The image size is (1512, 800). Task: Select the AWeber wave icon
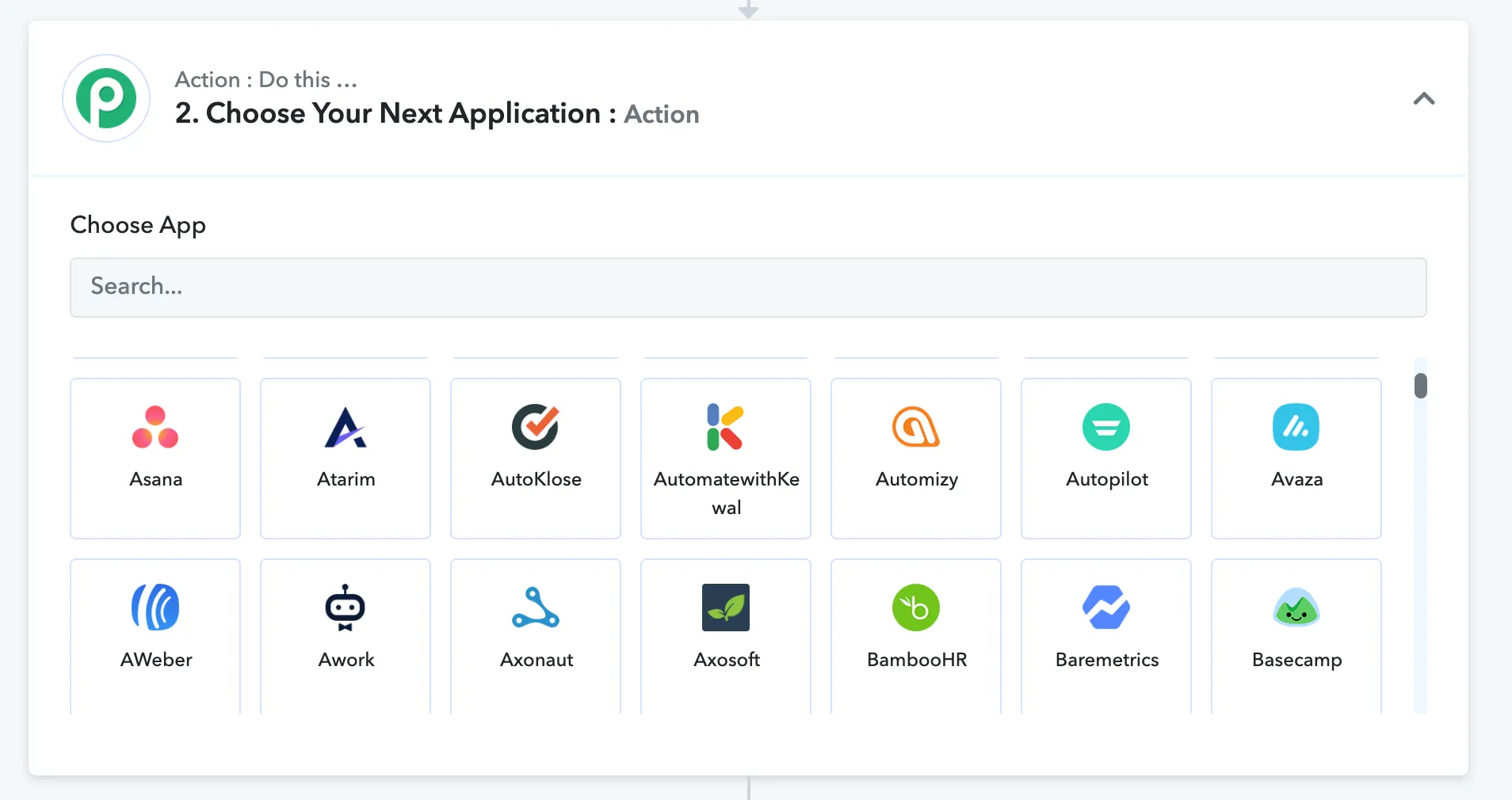click(x=155, y=608)
